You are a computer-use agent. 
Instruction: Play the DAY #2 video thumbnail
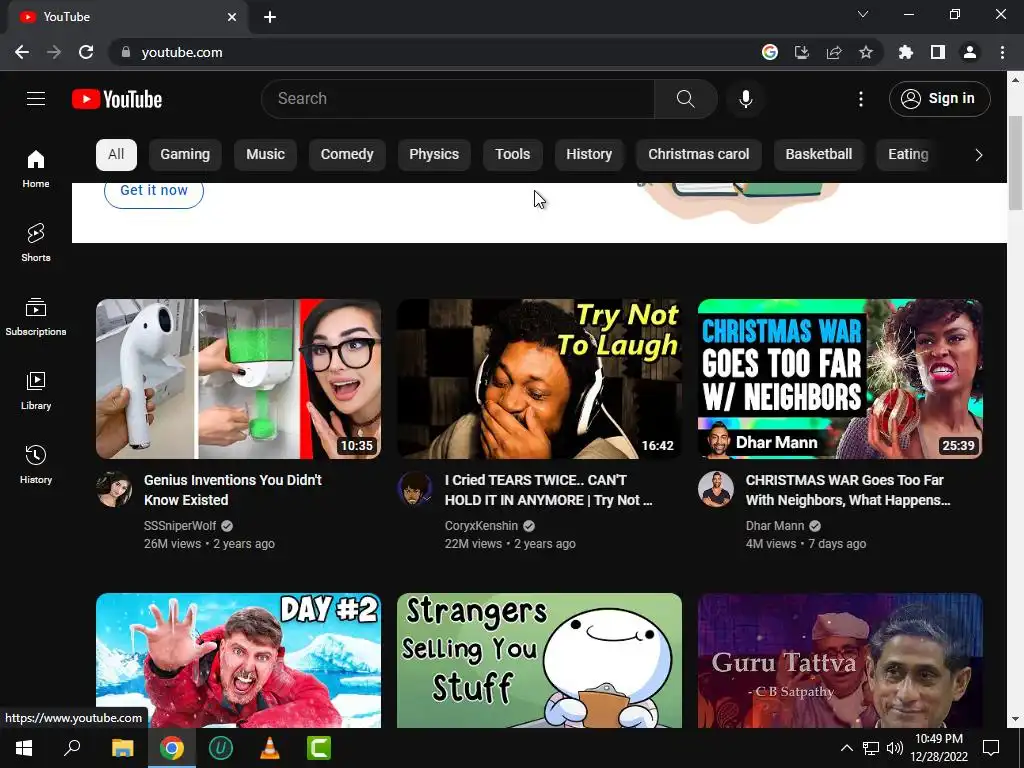(238, 660)
